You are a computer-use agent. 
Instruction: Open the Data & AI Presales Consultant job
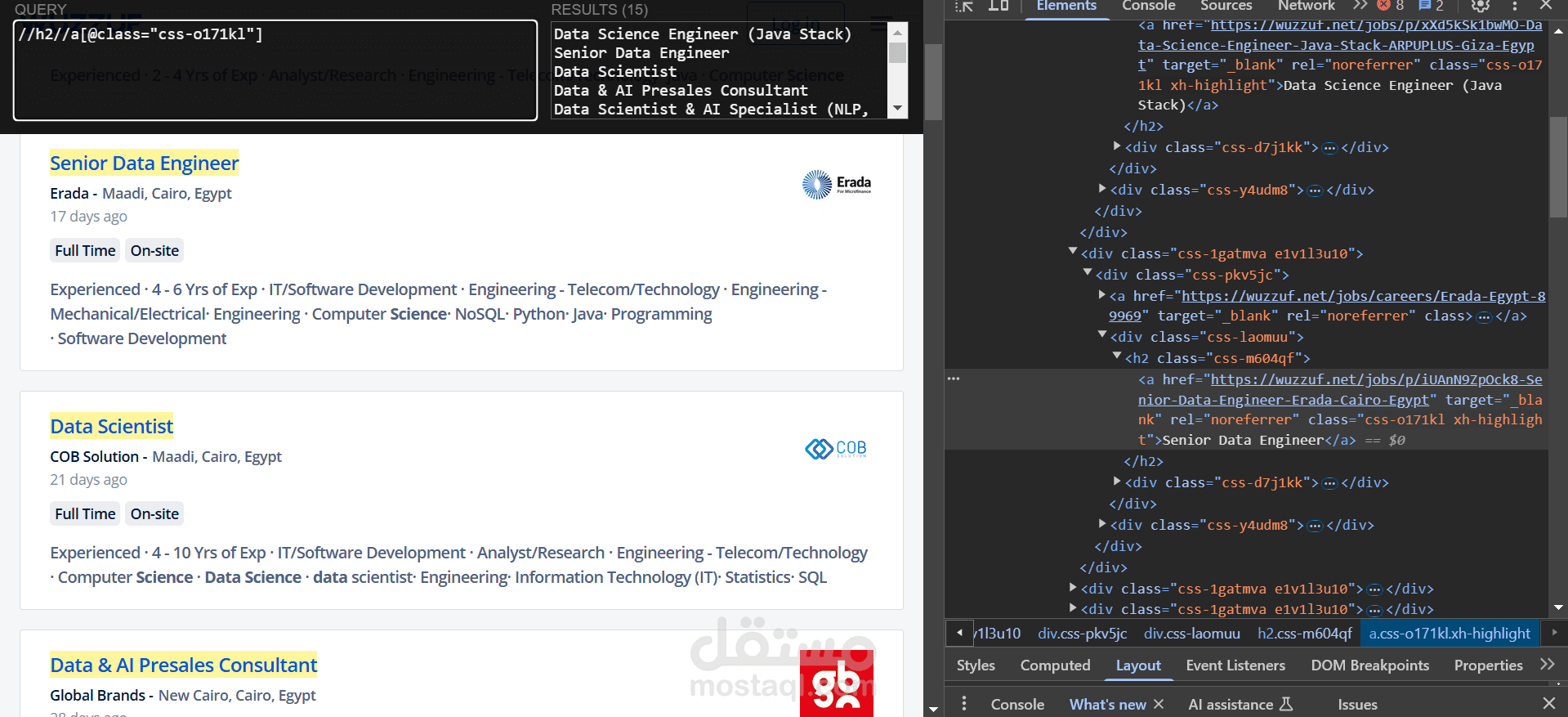point(184,665)
